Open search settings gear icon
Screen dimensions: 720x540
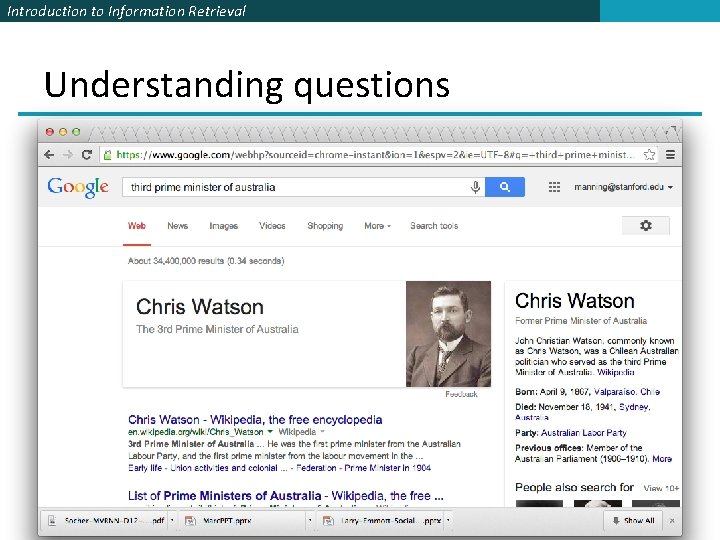tap(646, 225)
